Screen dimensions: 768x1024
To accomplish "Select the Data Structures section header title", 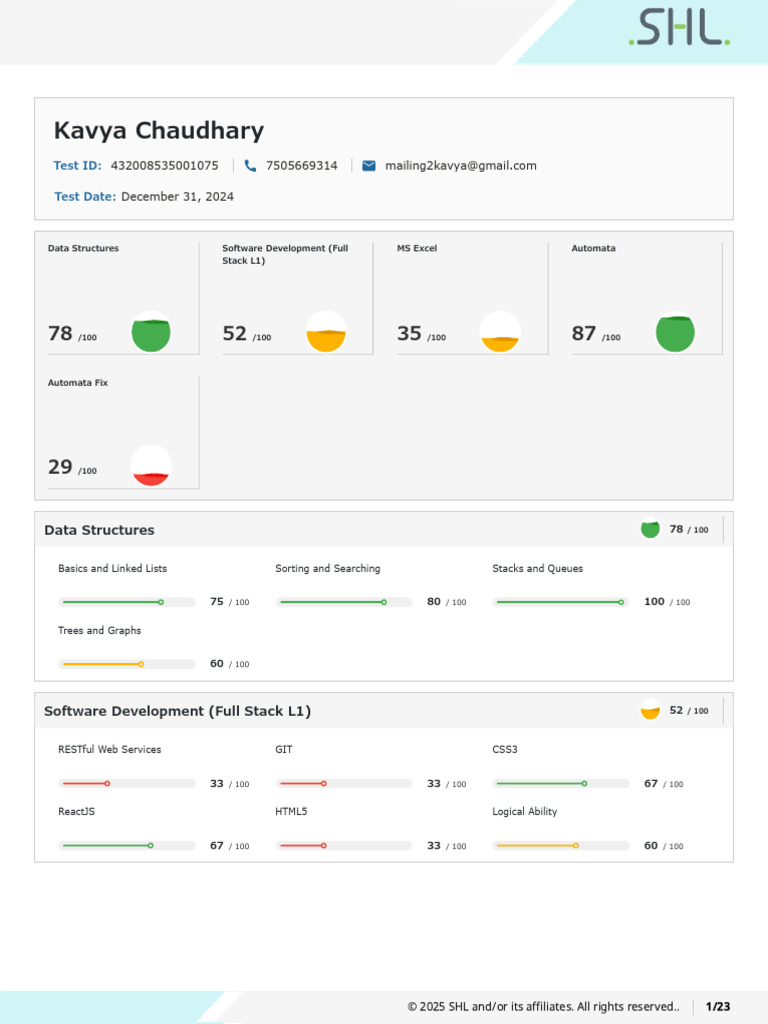I will (99, 530).
